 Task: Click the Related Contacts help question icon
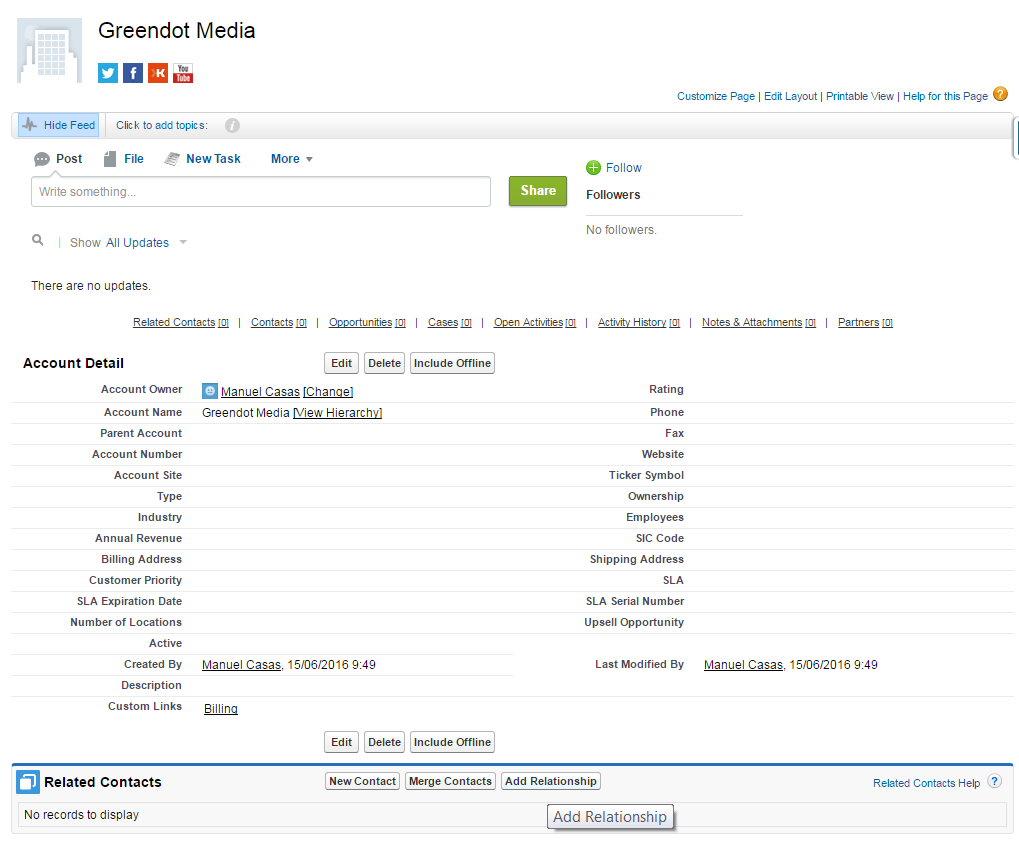point(994,781)
